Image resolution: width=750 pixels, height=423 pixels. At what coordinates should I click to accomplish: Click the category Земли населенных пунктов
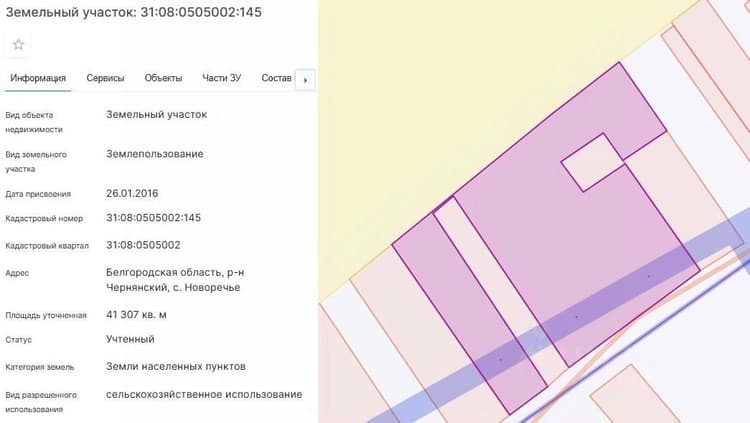coord(176,367)
